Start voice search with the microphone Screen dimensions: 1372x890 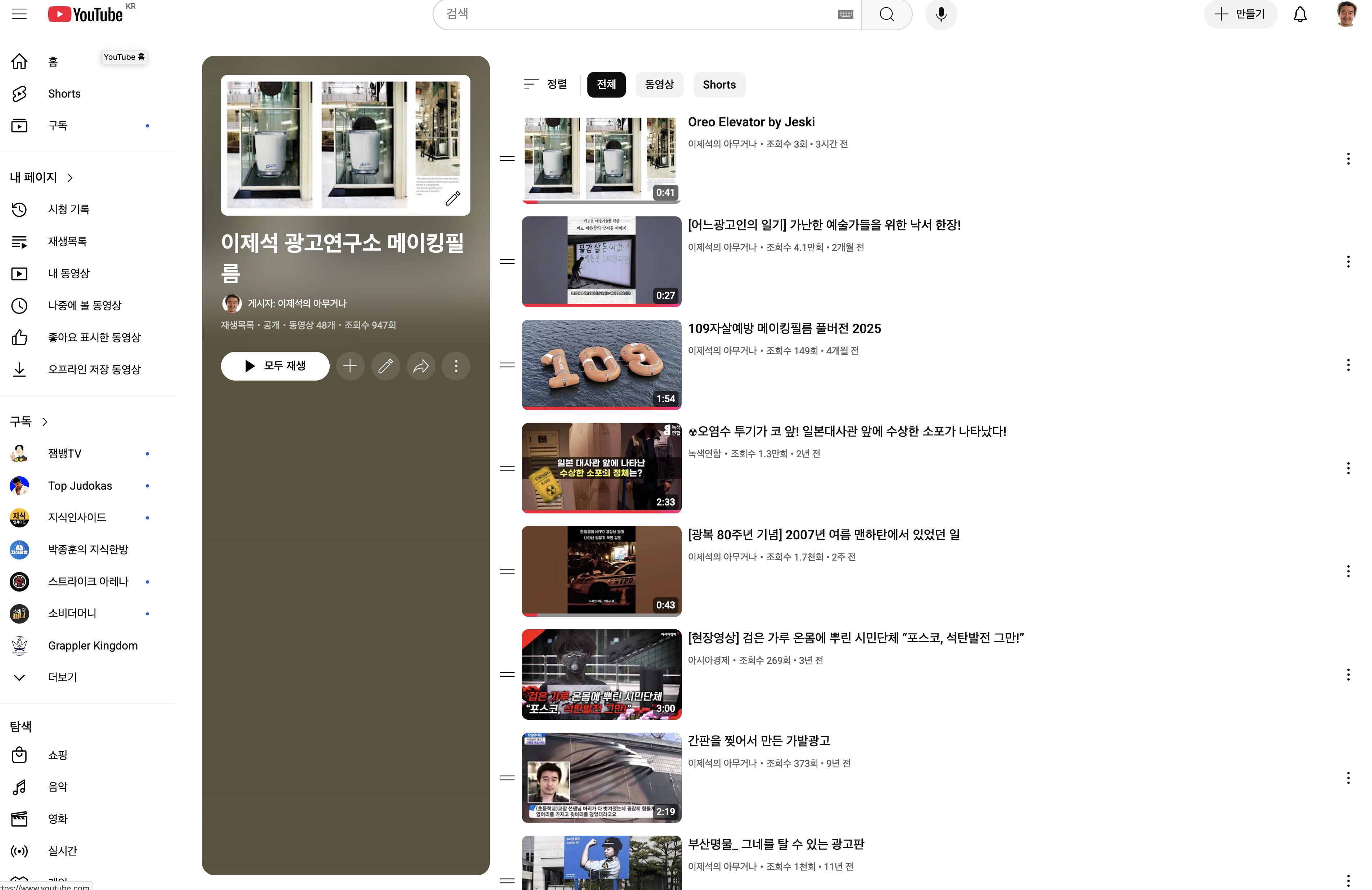tap(941, 14)
